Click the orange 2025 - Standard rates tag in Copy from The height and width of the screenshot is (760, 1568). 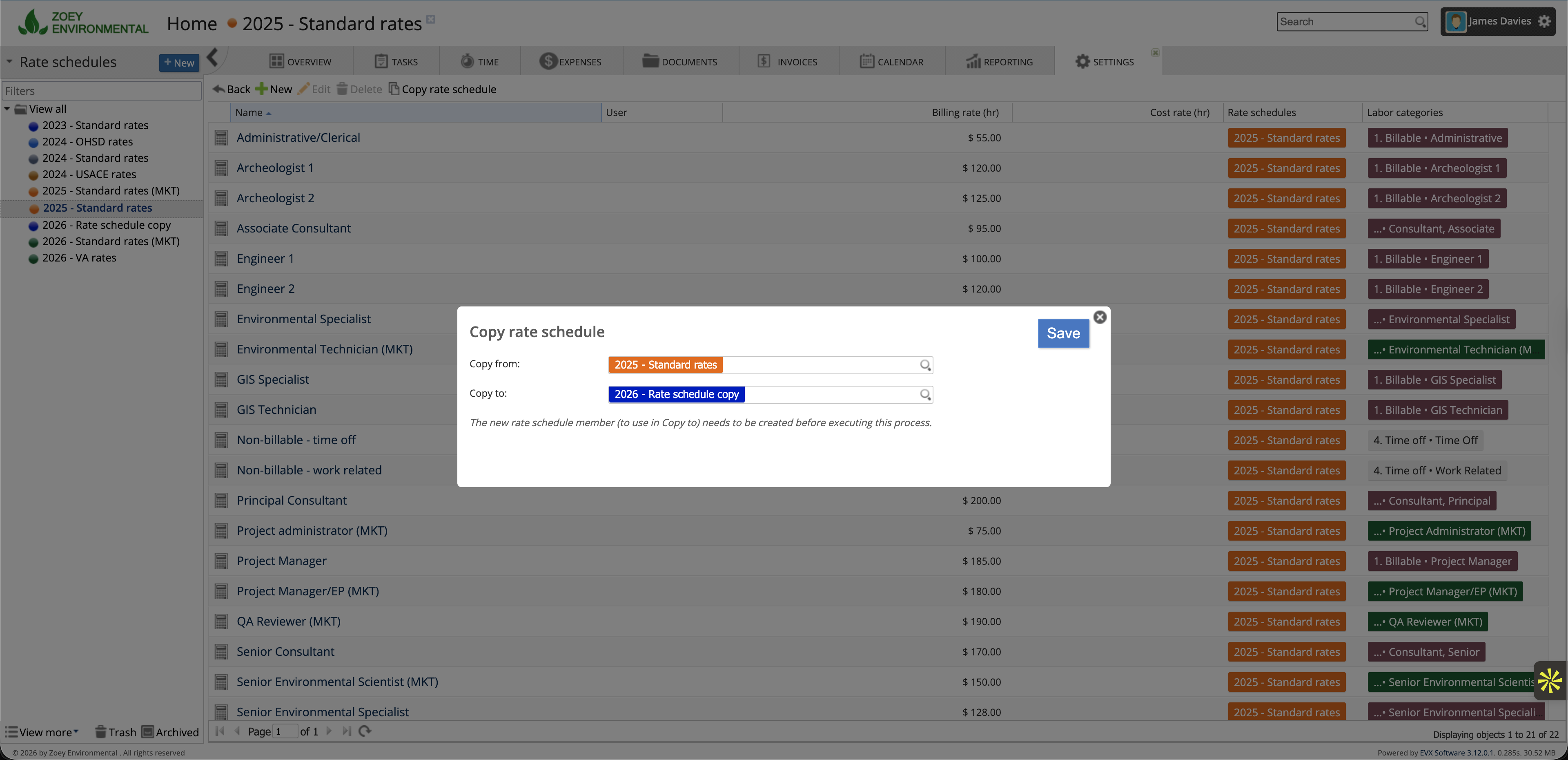(665, 365)
